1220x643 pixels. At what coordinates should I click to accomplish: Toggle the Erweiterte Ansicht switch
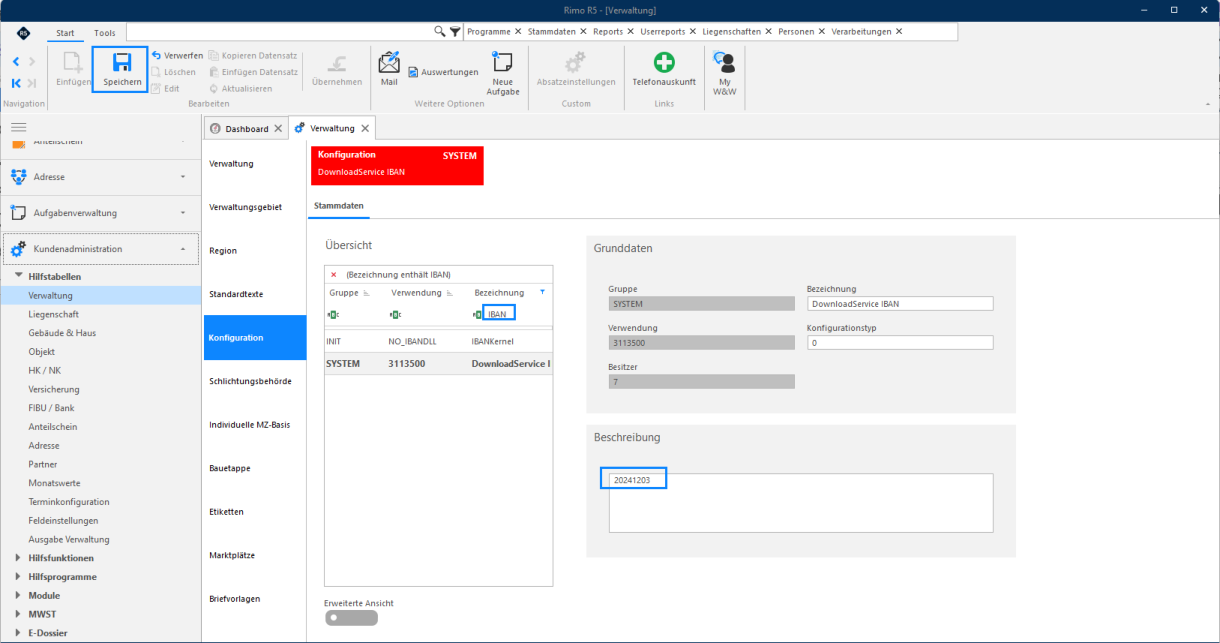tap(351, 618)
